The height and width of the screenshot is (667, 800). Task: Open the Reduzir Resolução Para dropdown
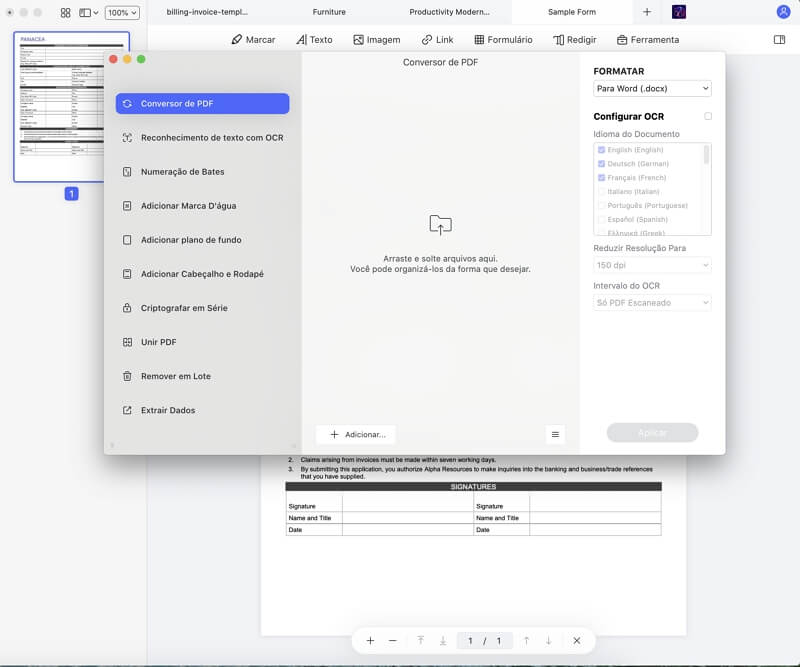(652, 264)
